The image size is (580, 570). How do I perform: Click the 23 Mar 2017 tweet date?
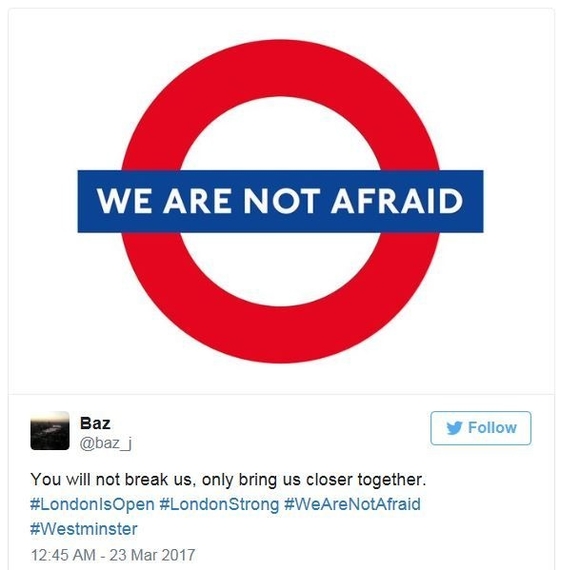click(152, 555)
